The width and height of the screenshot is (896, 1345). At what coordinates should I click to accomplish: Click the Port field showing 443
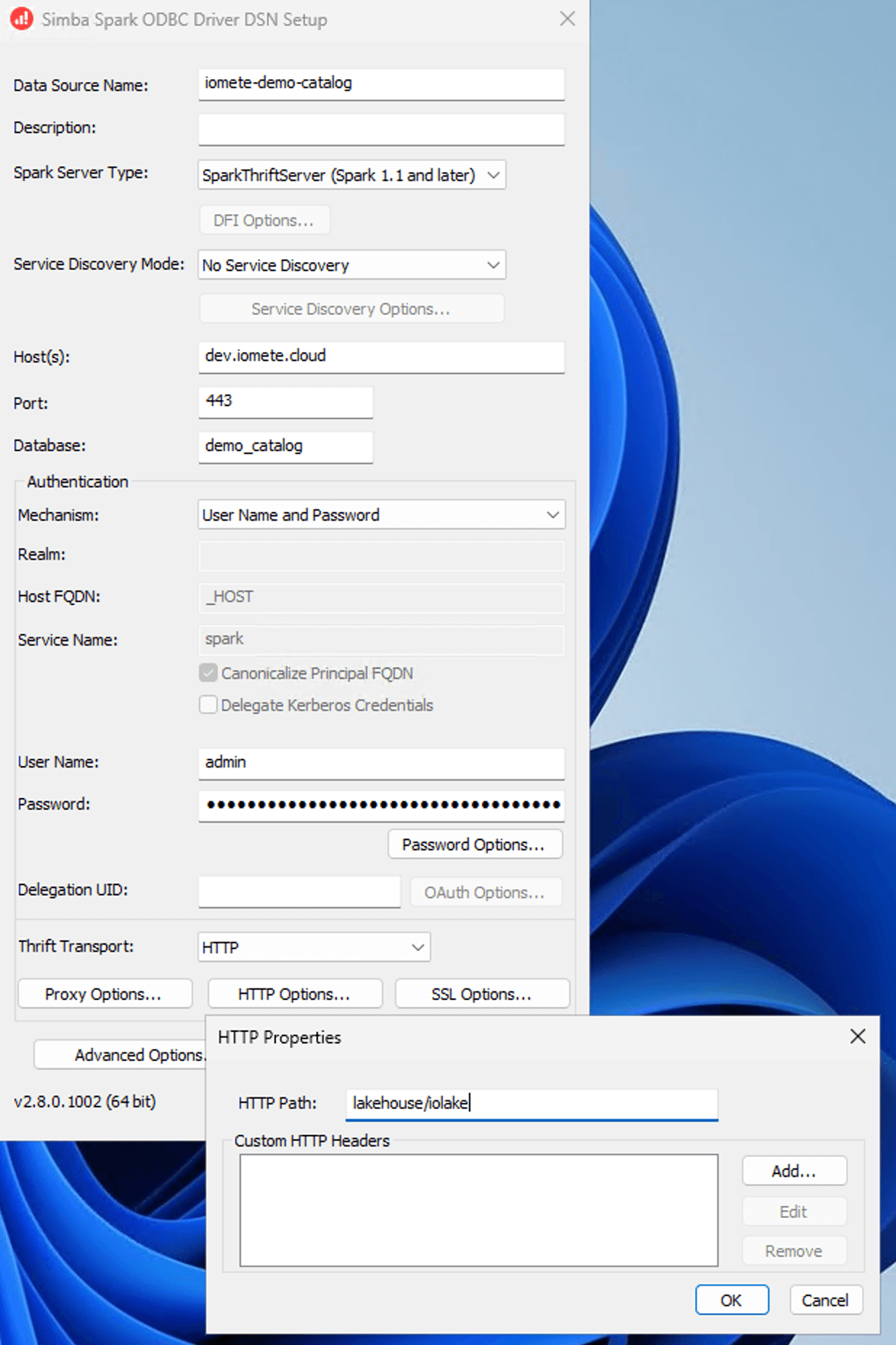click(285, 402)
